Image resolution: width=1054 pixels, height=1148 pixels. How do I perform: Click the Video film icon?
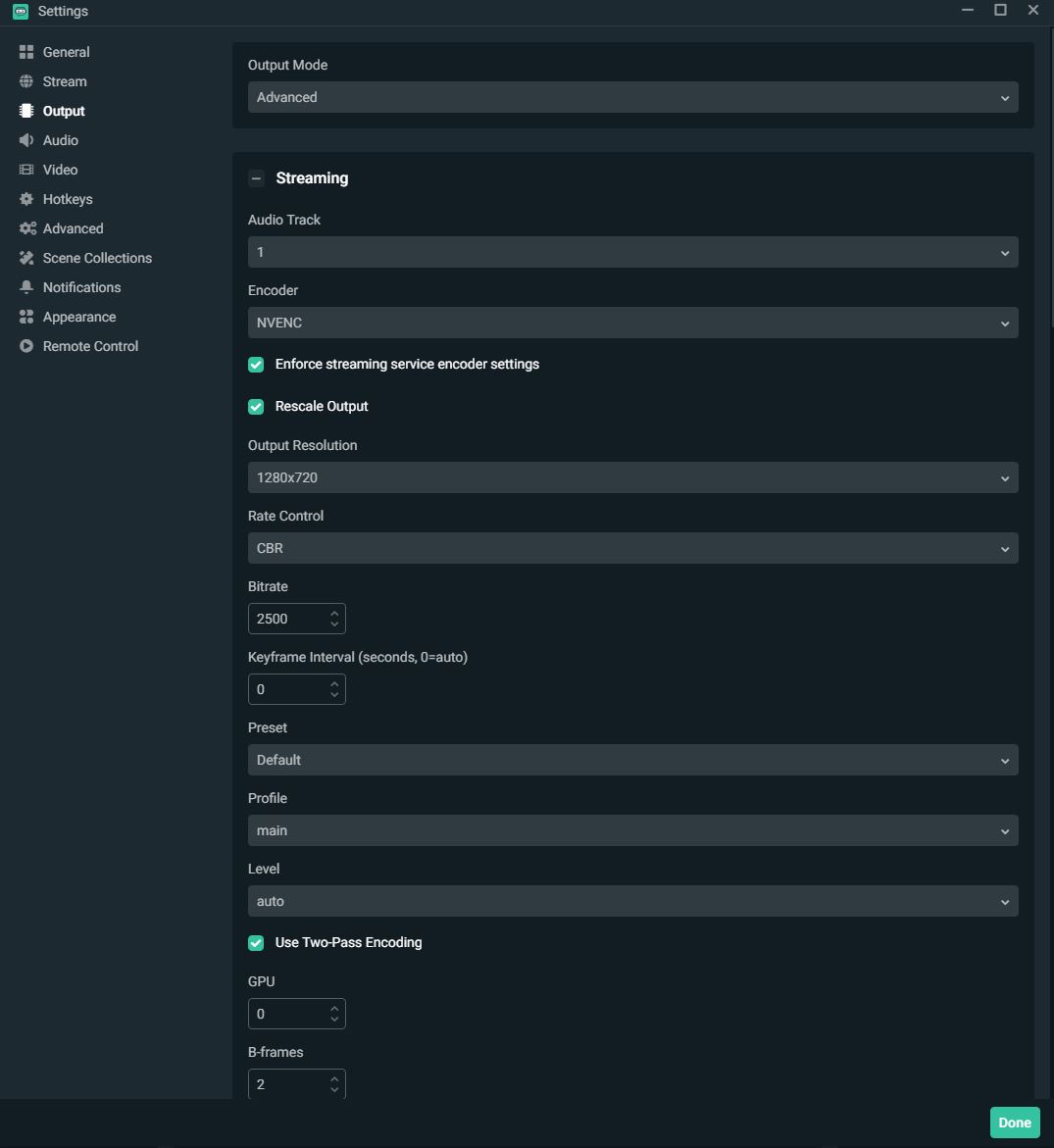point(26,170)
